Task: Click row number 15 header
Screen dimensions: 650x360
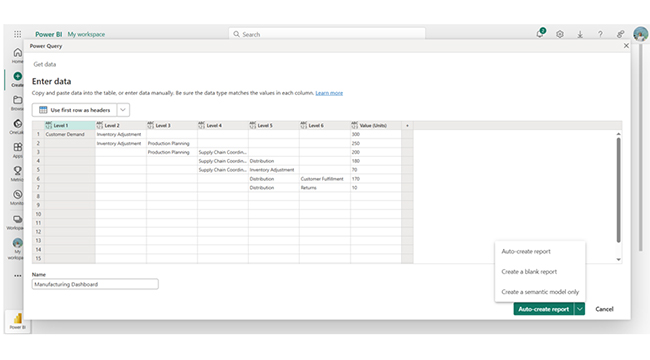Action: coord(38,258)
